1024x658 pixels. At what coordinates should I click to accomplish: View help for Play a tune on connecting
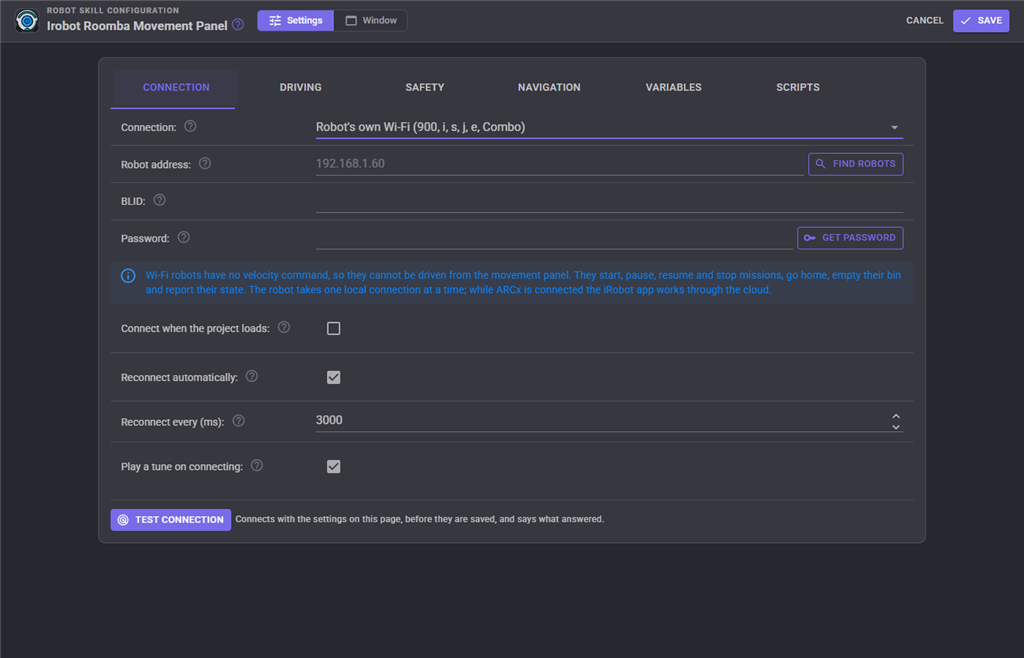[x=257, y=465]
